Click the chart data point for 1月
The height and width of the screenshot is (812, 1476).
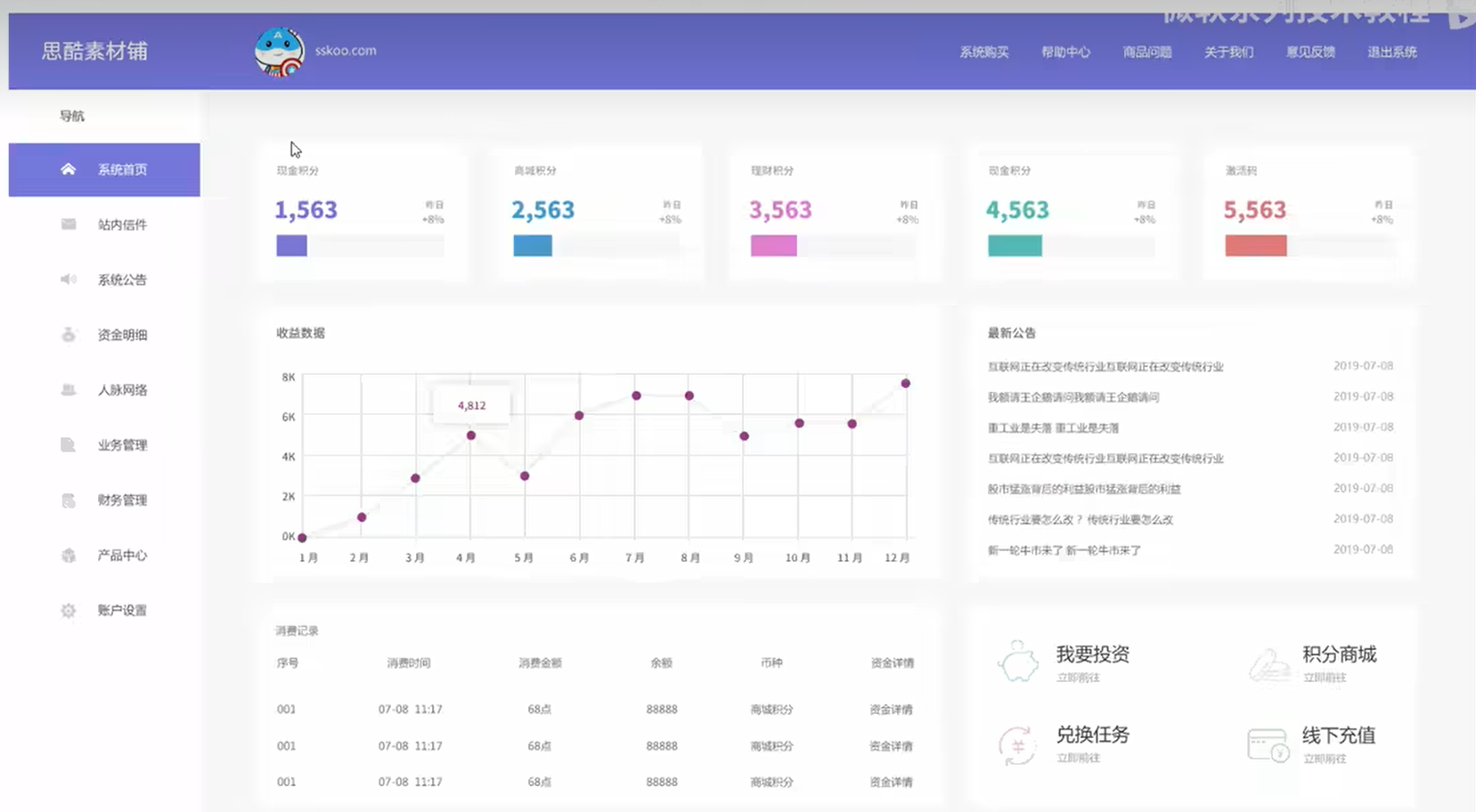tap(303, 538)
